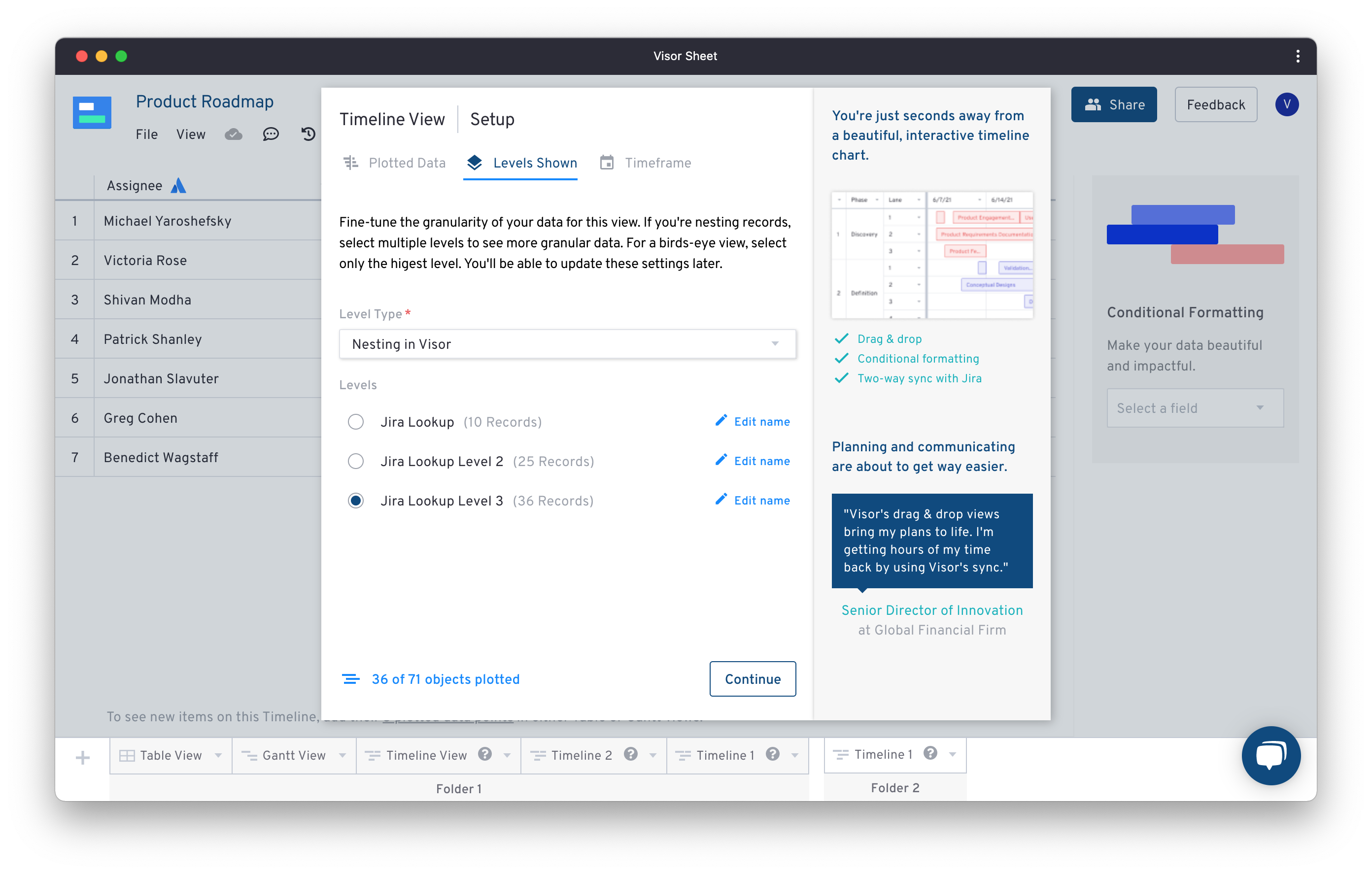Click the timeline chart preview thumbnail
The height and width of the screenshot is (874, 1372).
coord(932,255)
